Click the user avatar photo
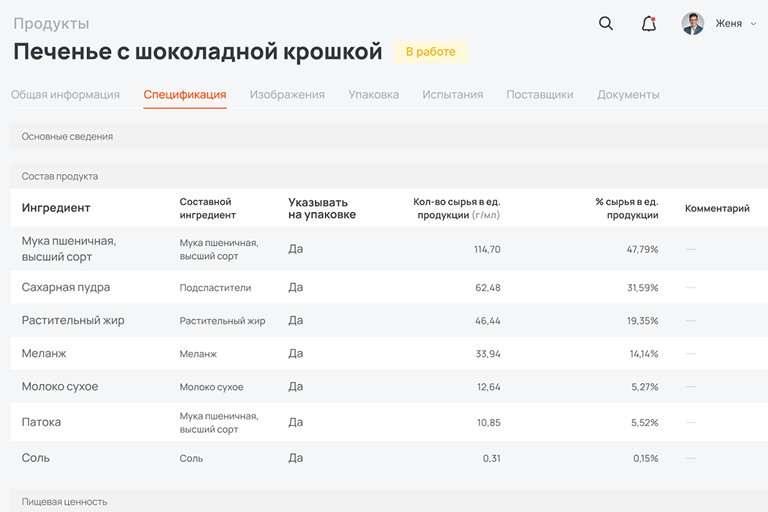Viewport: 768px width, 512px height. pyautogui.click(x=693, y=24)
